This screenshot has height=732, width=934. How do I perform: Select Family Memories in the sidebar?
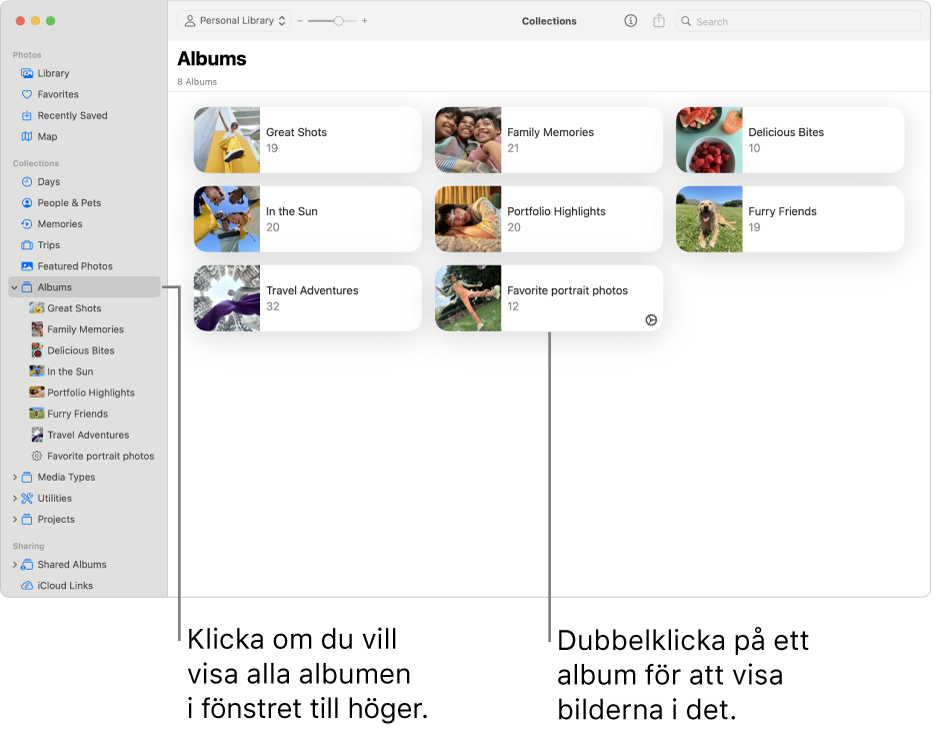[85, 329]
